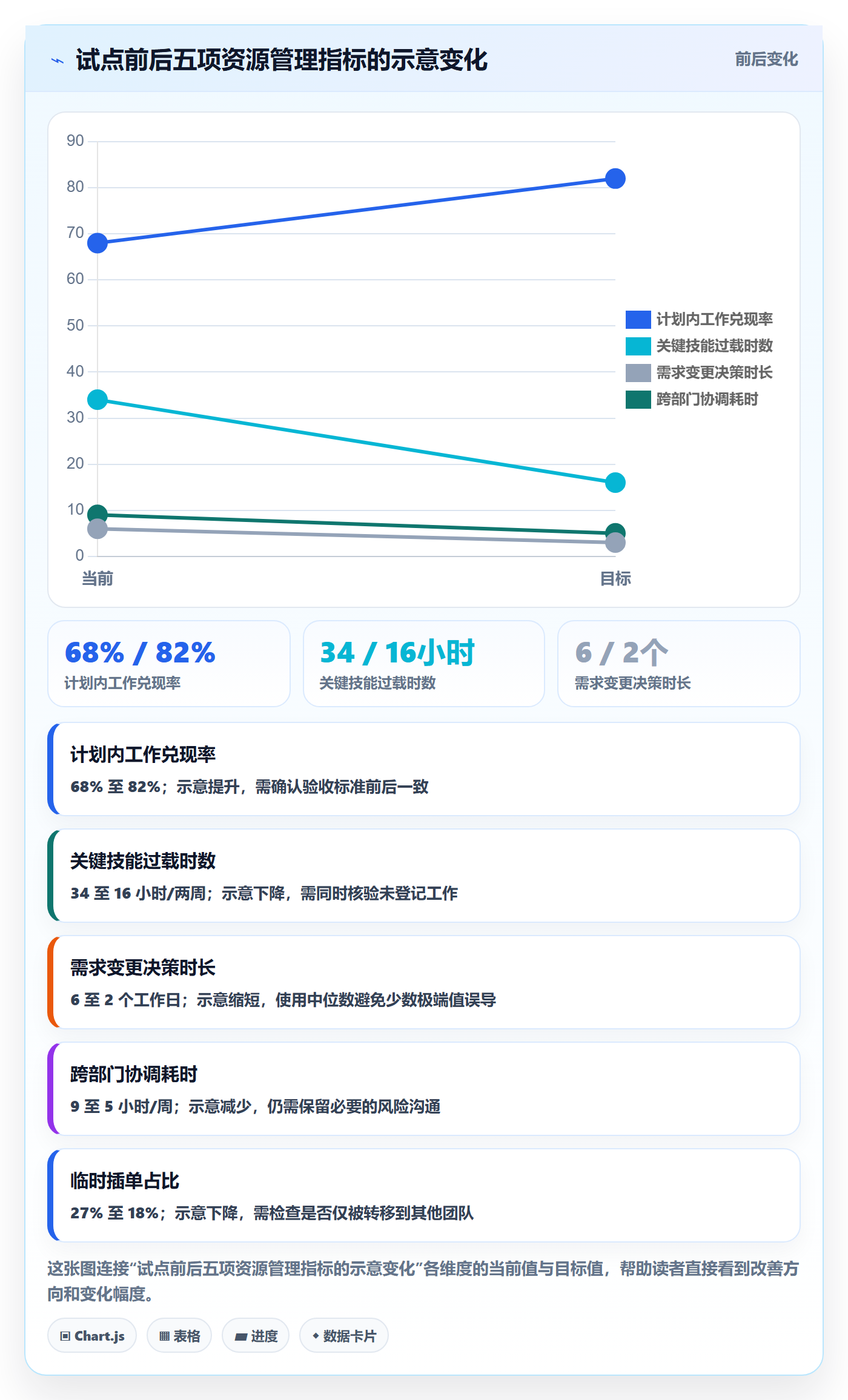This screenshot has height=1400, width=848.
Task: Click the blue data point at 当前 68
Action: (x=98, y=243)
